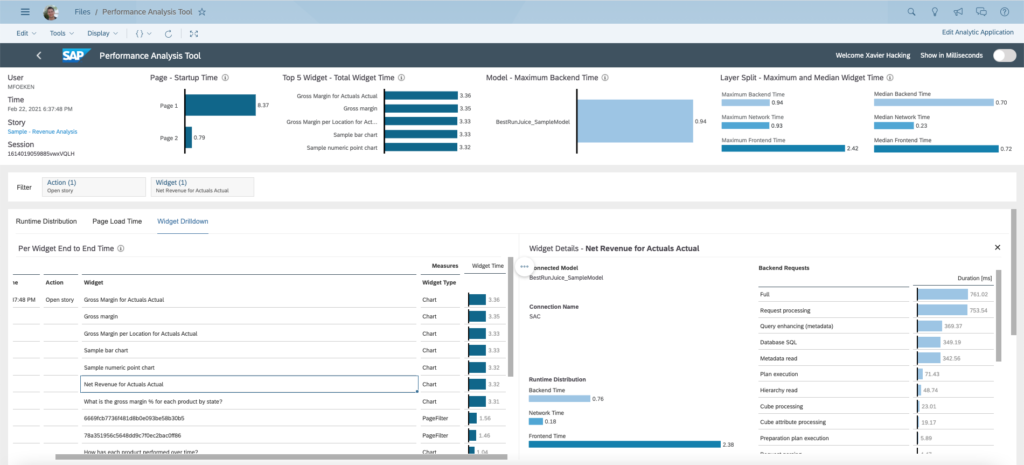Click the Database SQL row
This screenshot has height=465, width=1024.
pos(875,342)
